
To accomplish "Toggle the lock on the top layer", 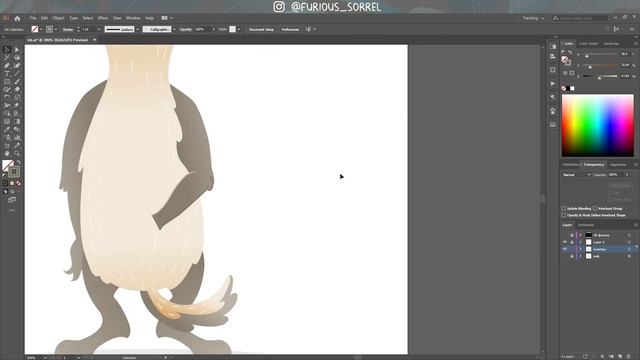I will pos(572,235).
